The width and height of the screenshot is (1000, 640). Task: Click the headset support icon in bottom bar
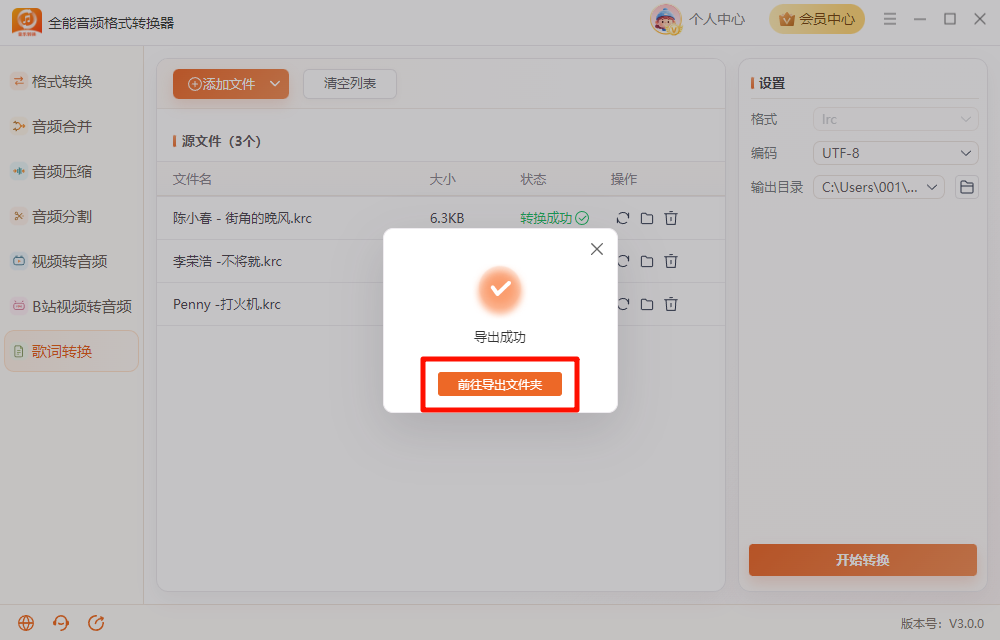tap(61, 623)
